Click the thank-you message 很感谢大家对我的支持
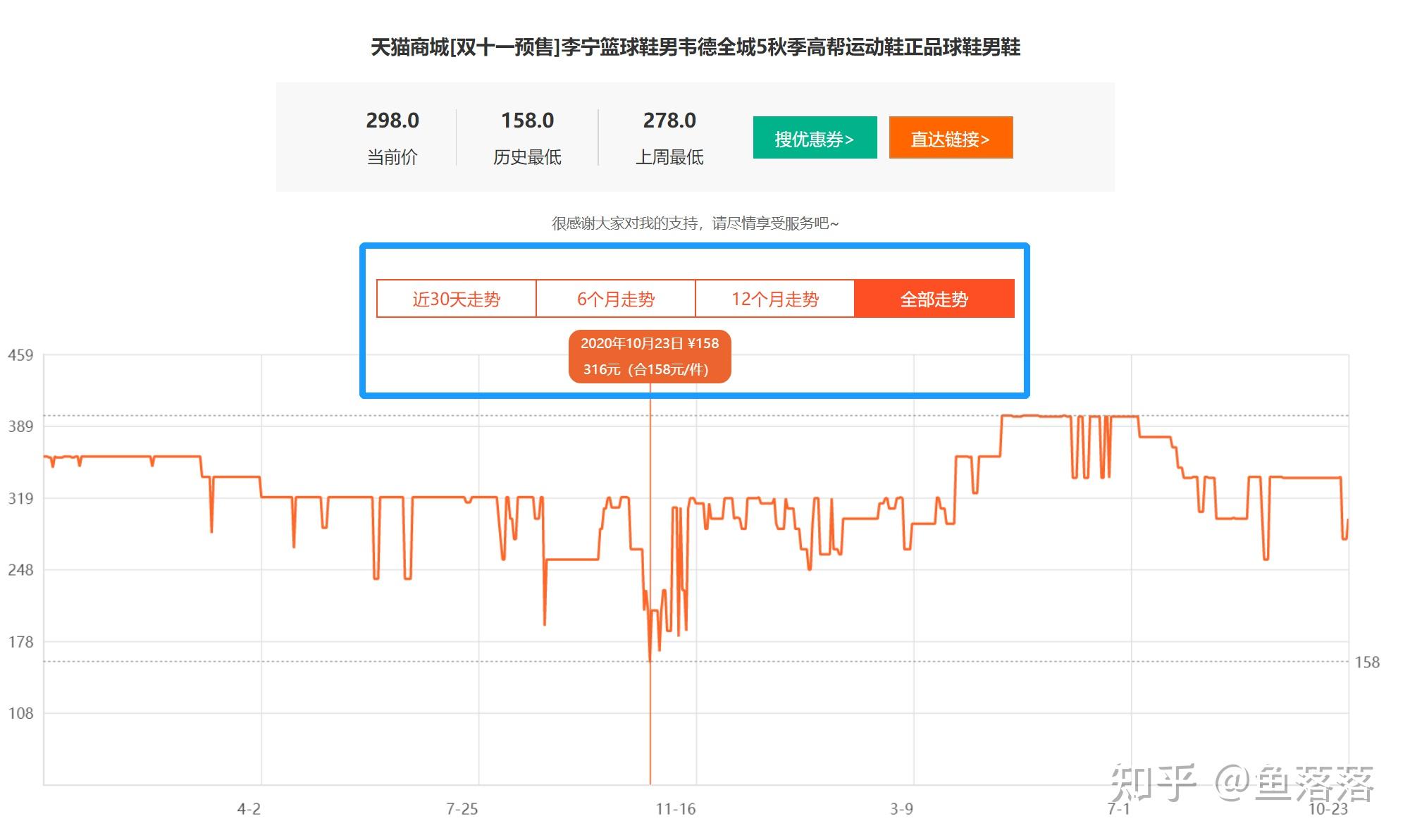 695,223
